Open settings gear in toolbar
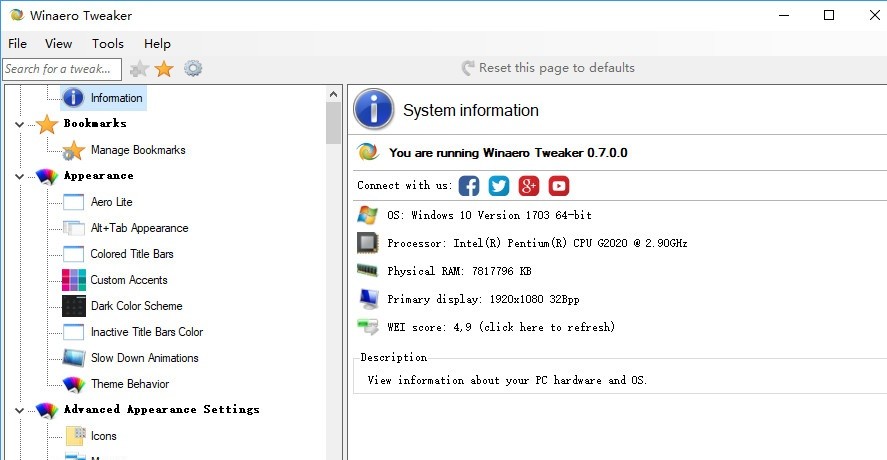 [193, 68]
